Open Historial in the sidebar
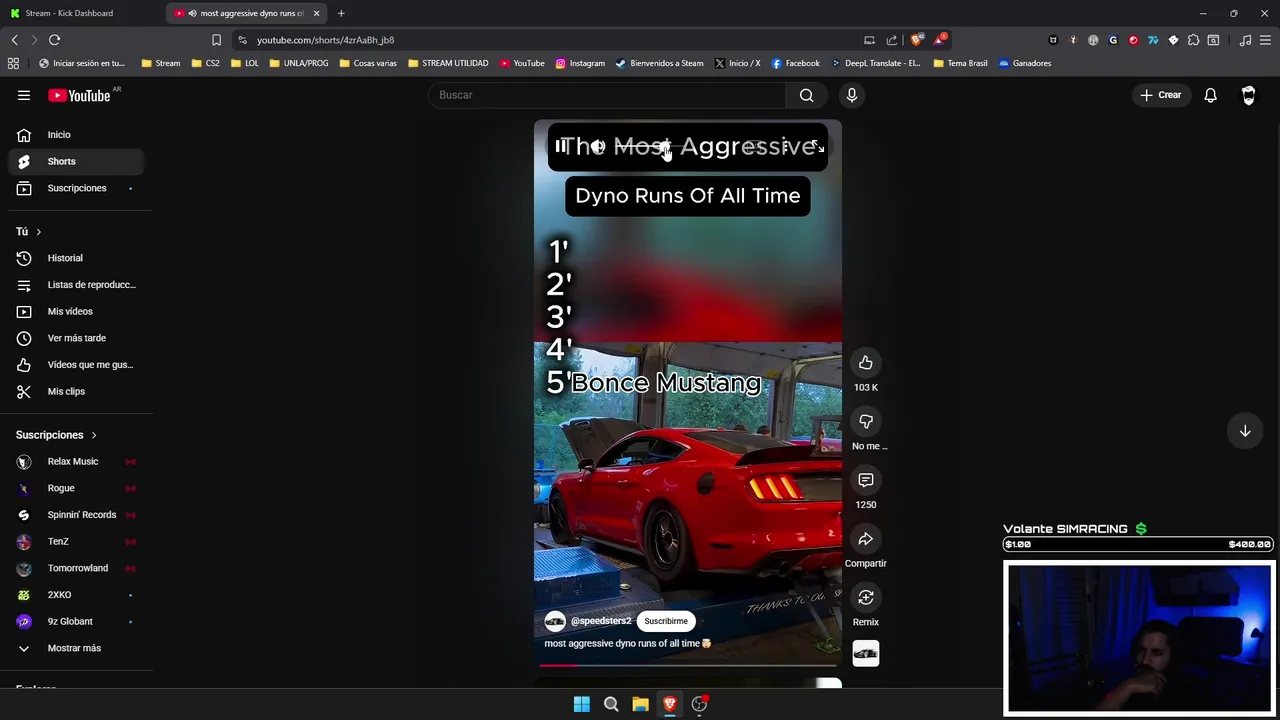Screen dimensions: 1280x720 pyautogui.click(x=75, y=258)
